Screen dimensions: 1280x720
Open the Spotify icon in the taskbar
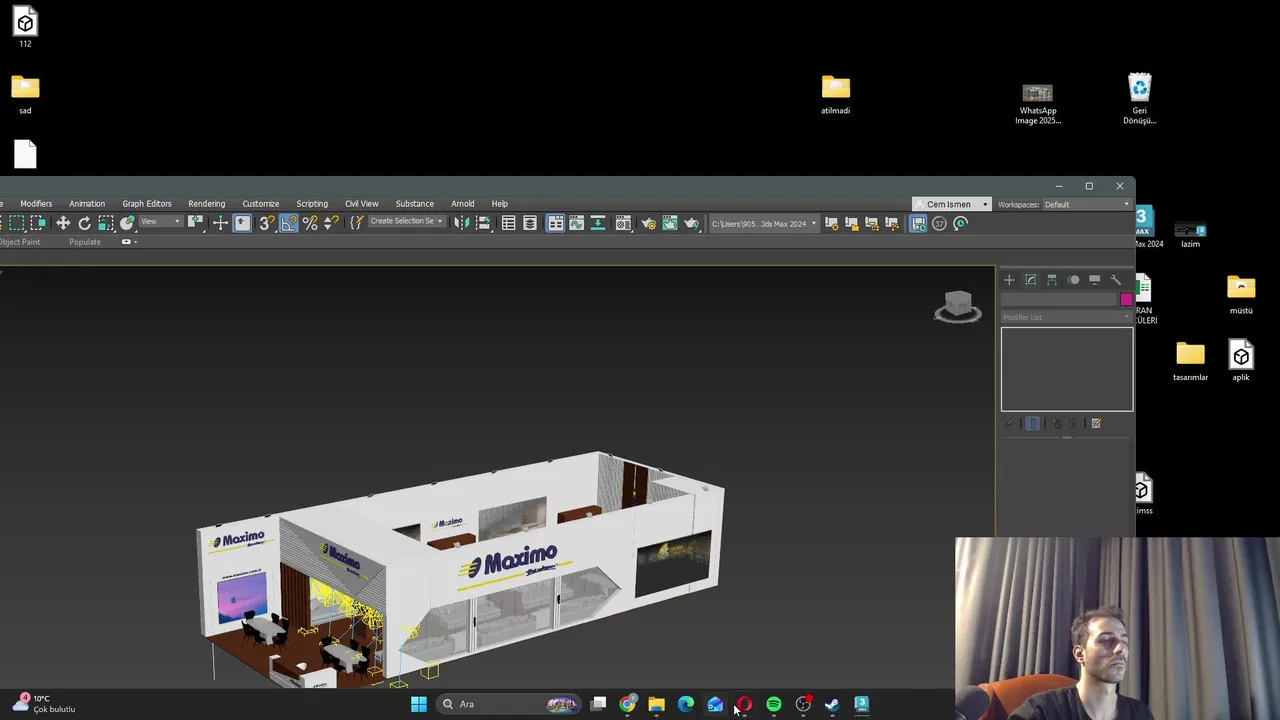tap(774, 704)
